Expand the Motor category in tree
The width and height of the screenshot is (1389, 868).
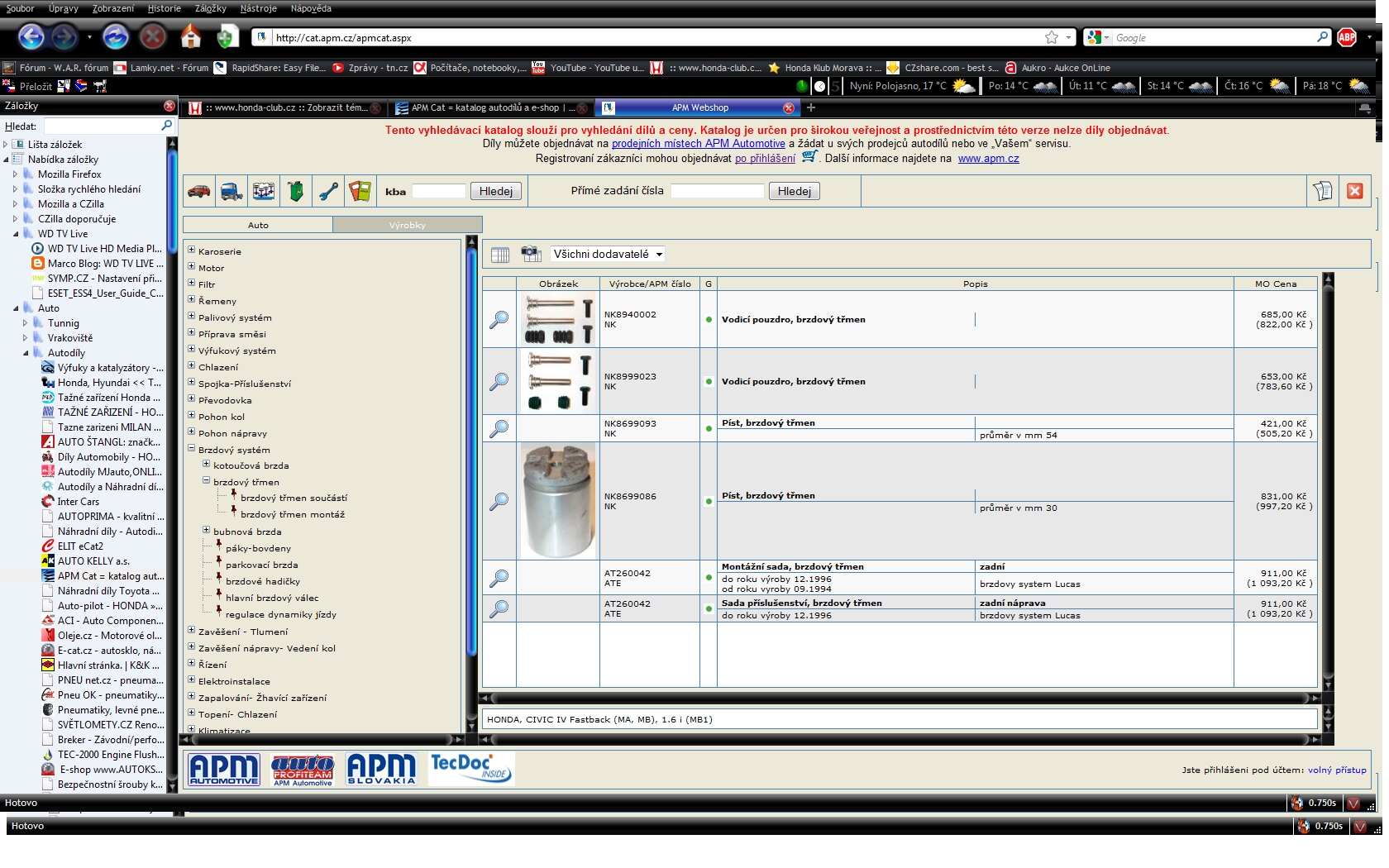[x=192, y=267]
